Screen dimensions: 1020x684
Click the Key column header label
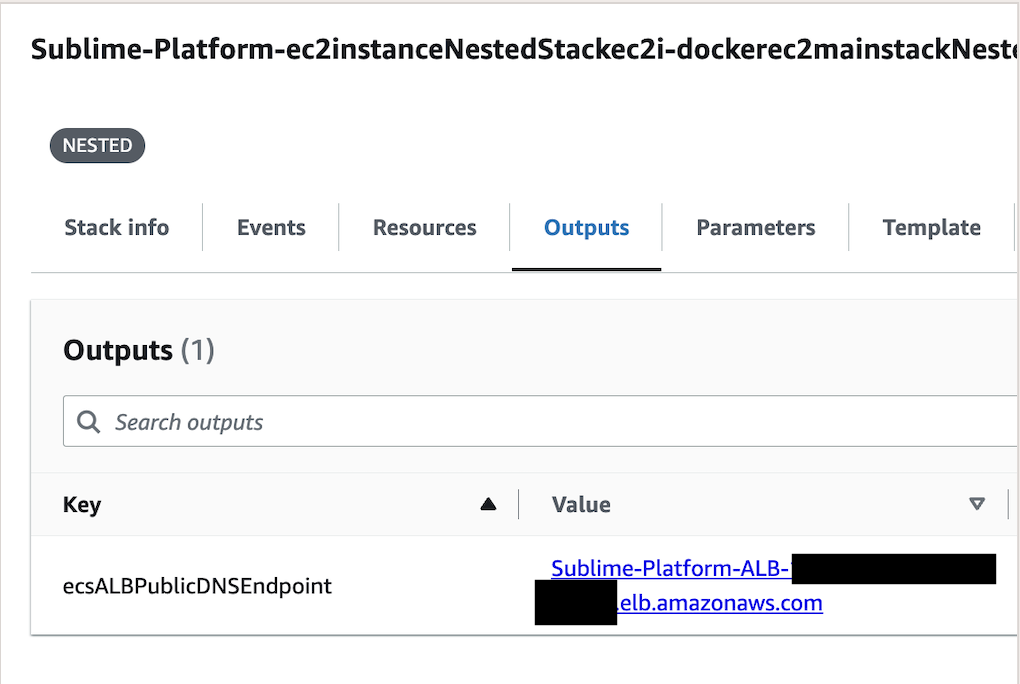point(82,505)
